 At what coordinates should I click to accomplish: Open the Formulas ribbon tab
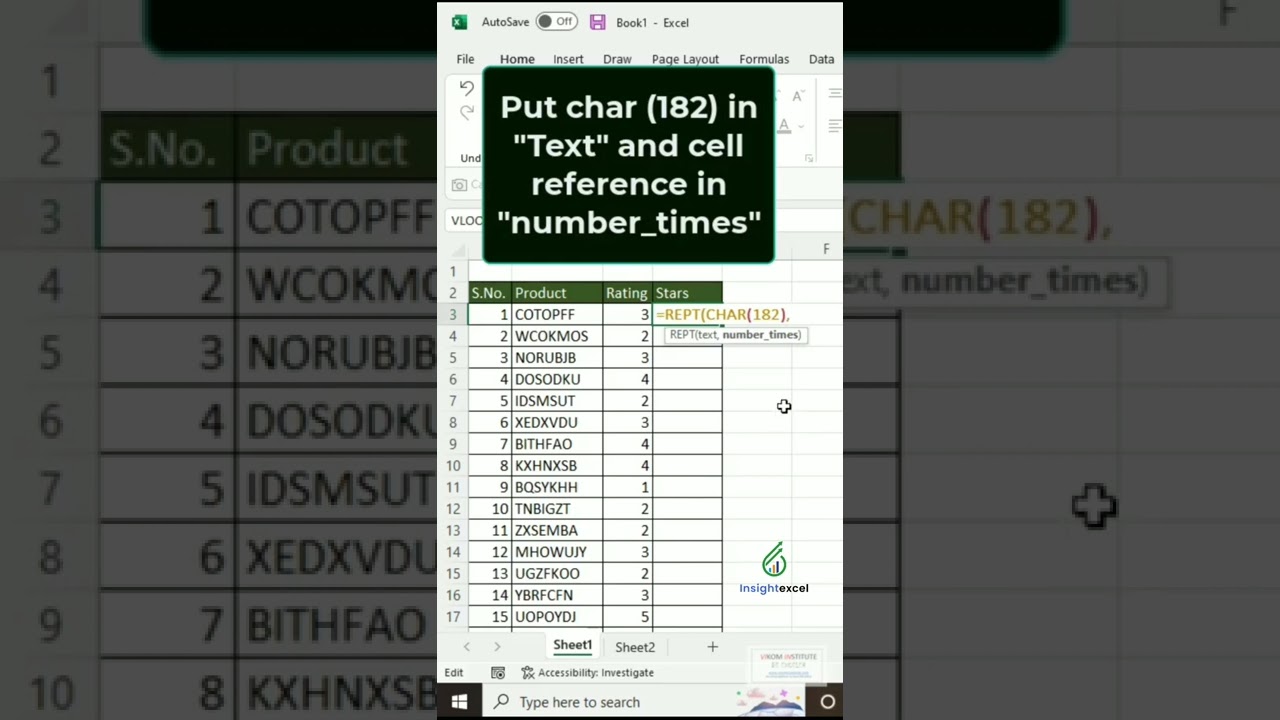click(x=764, y=59)
